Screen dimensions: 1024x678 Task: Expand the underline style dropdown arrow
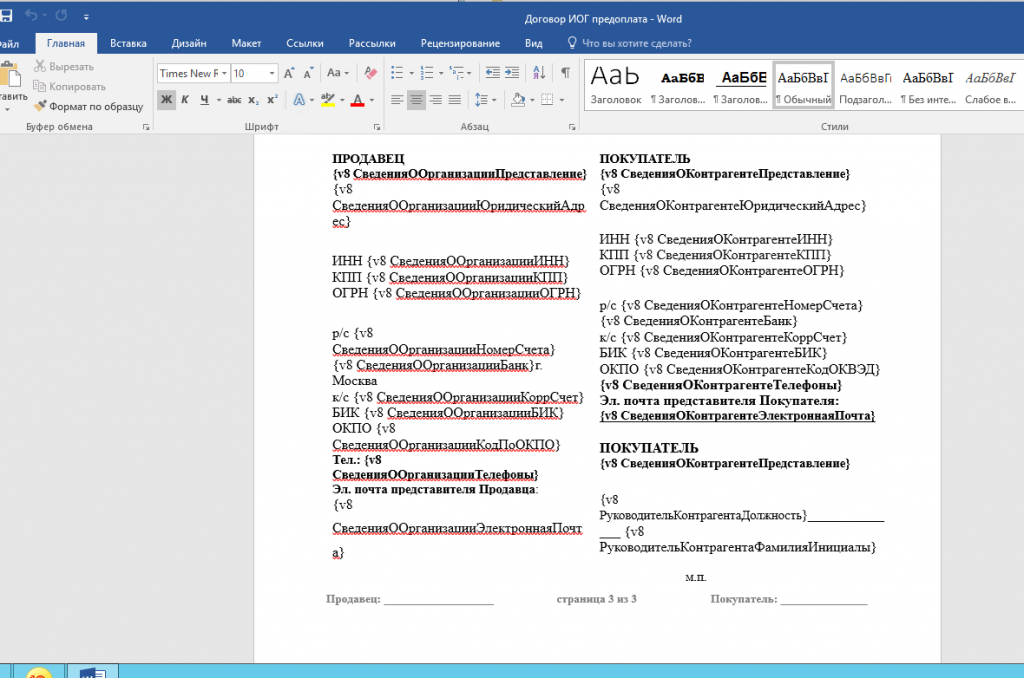(x=219, y=100)
